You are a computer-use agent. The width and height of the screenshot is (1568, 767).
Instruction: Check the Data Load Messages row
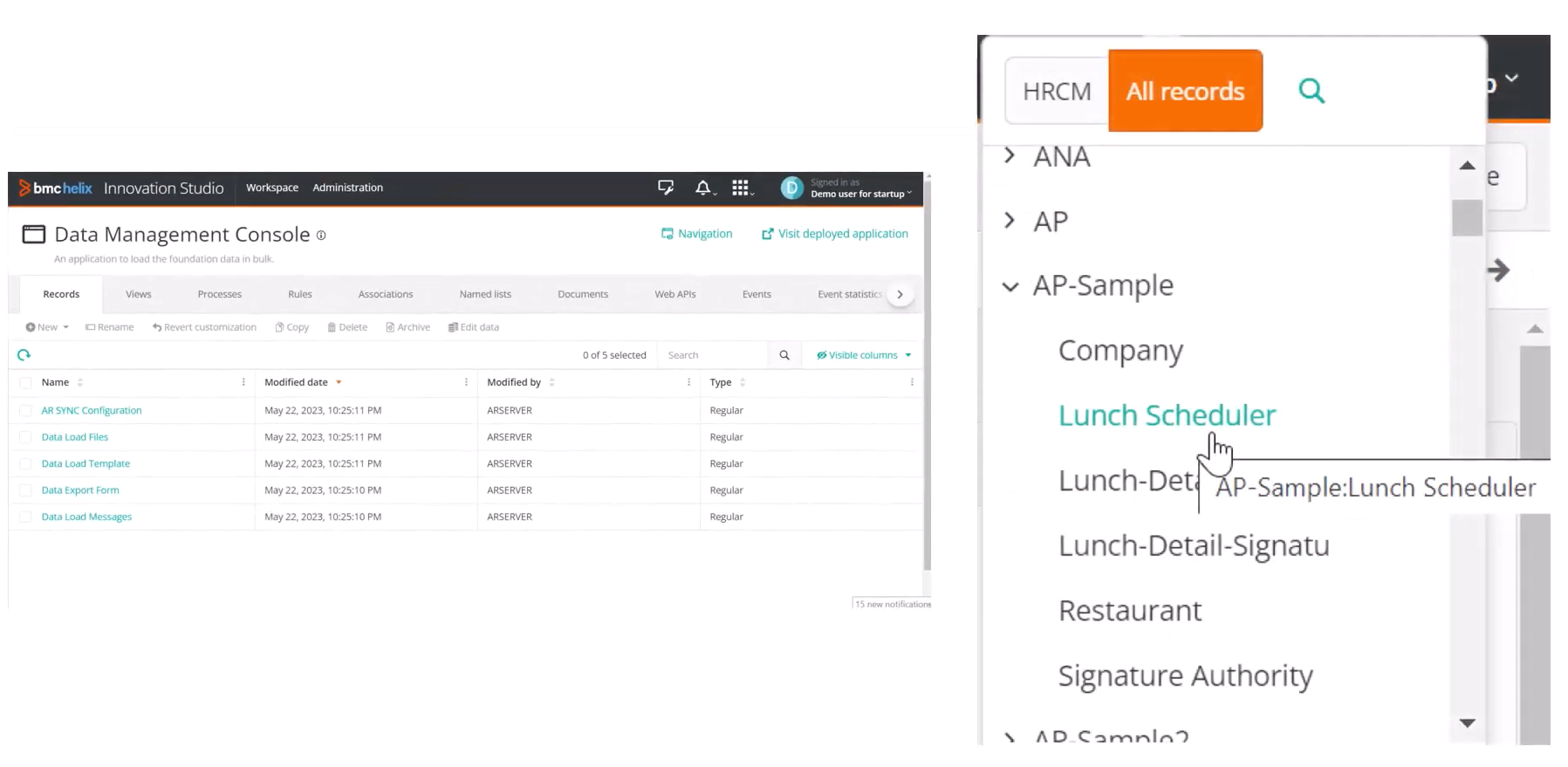[x=25, y=517]
